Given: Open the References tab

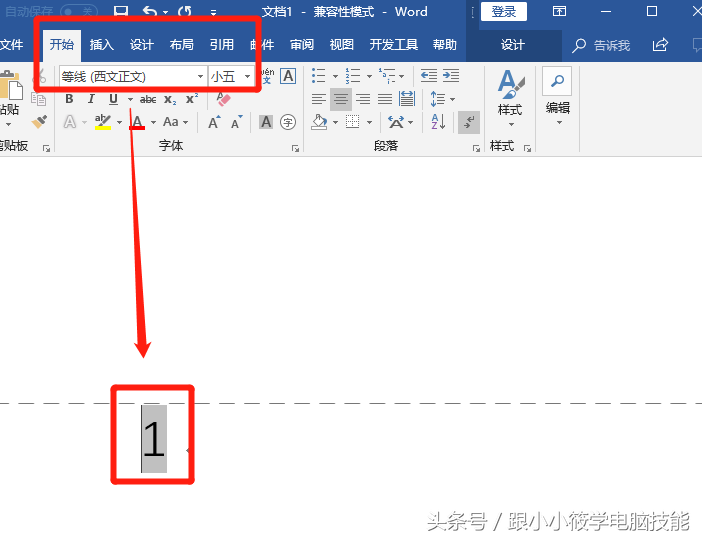Looking at the screenshot, I should pyautogui.click(x=222, y=45).
